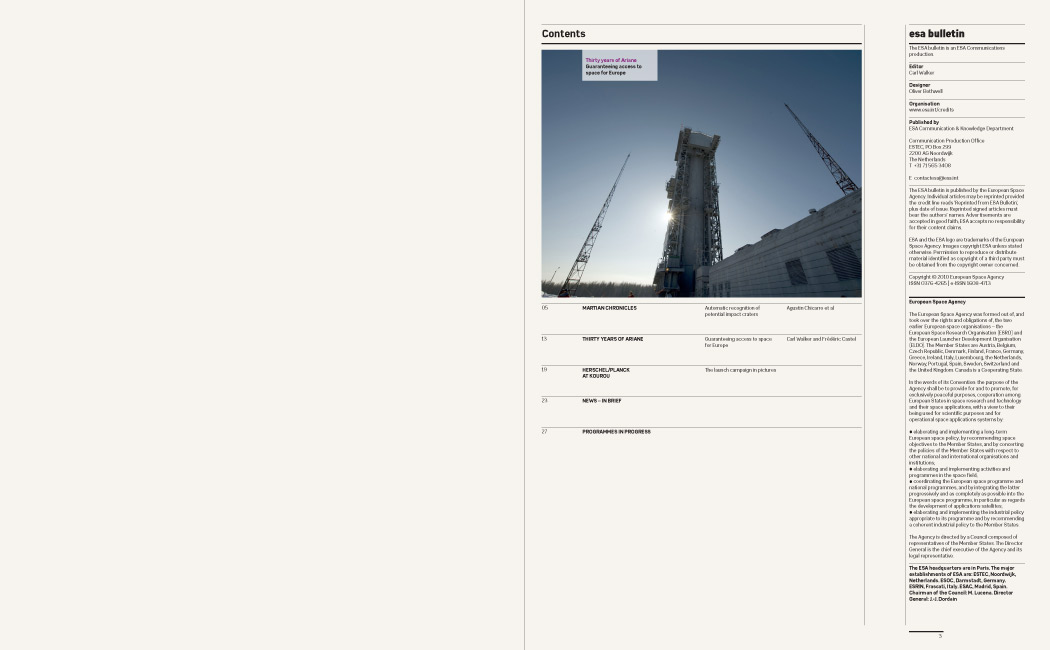
Task: Click the contactesa@esa.int email address
Action: click(933, 178)
